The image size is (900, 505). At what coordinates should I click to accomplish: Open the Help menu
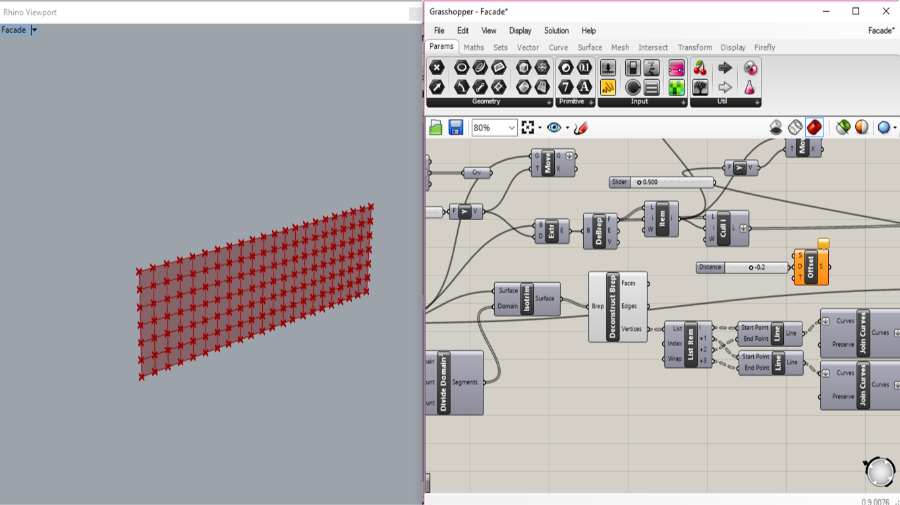pyautogui.click(x=588, y=30)
